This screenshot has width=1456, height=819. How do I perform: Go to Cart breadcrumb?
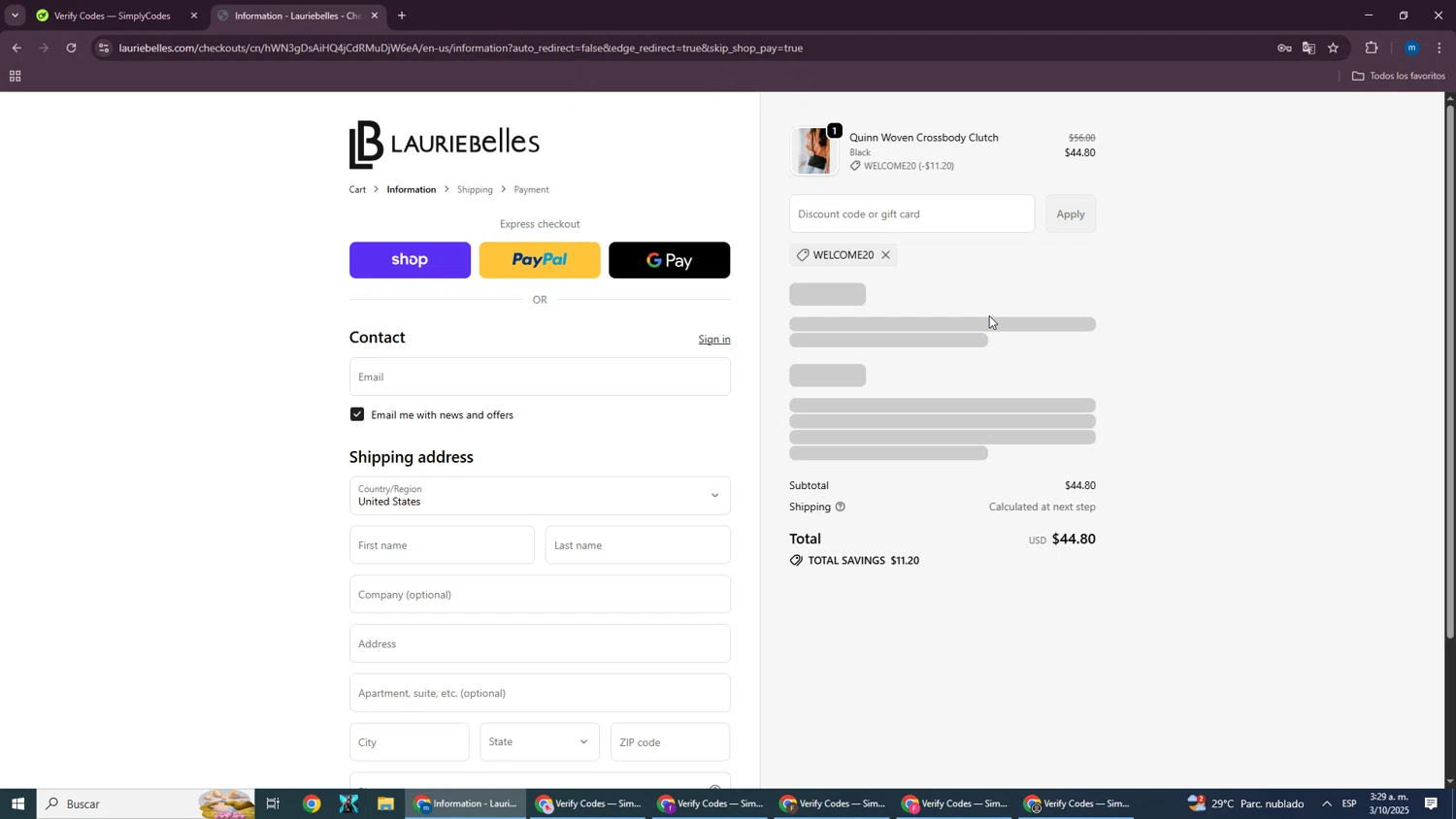coord(358,190)
